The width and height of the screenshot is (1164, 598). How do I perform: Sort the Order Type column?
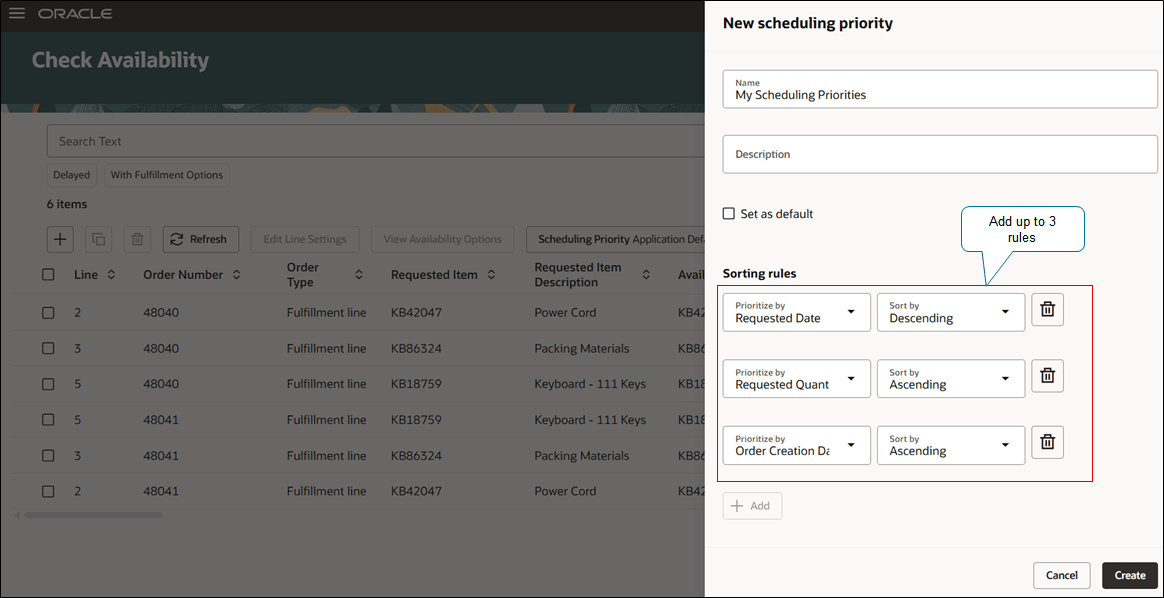click(x=359, y=275)
